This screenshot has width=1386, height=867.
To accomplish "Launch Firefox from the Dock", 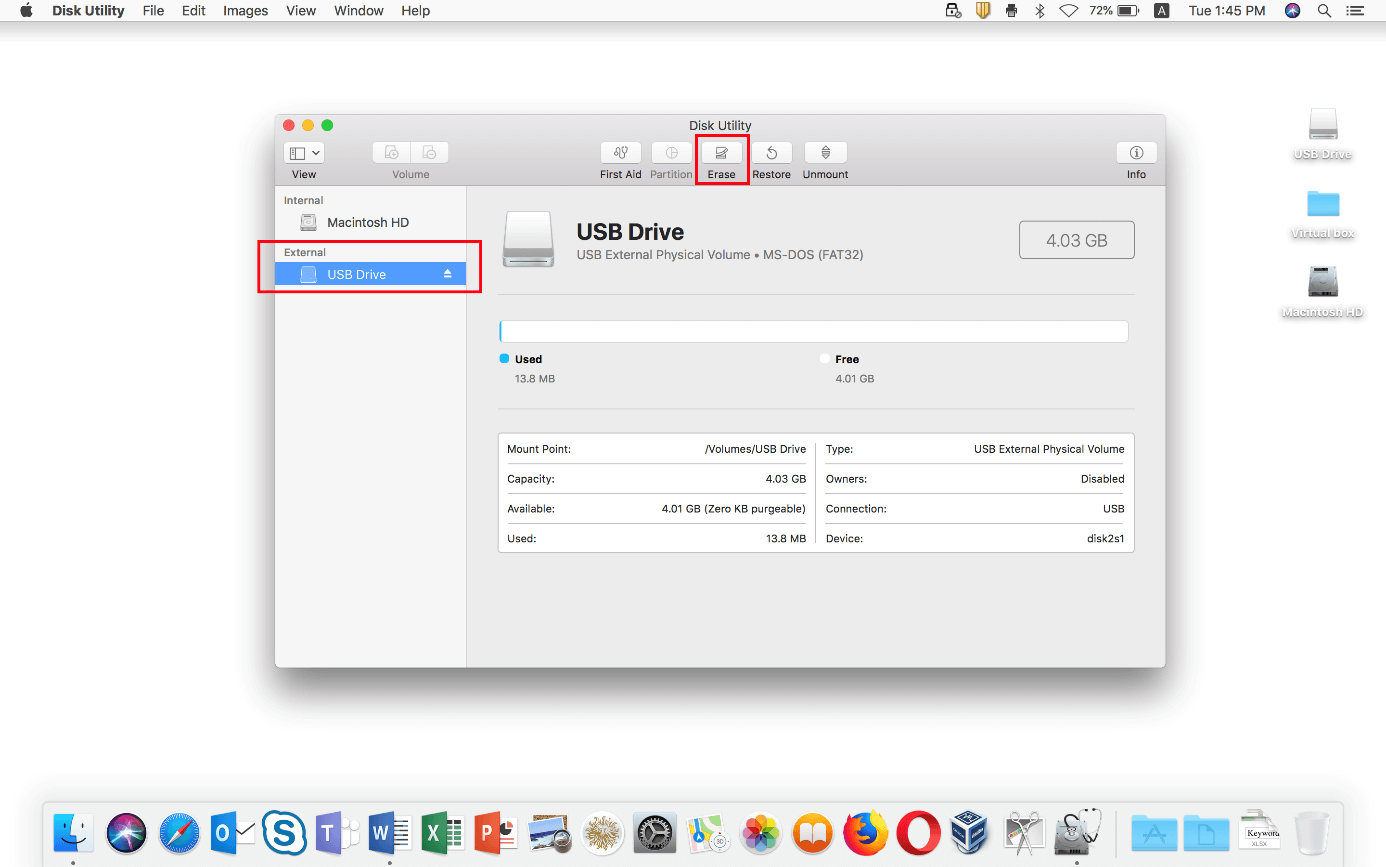I will click(x=865, y=833).
